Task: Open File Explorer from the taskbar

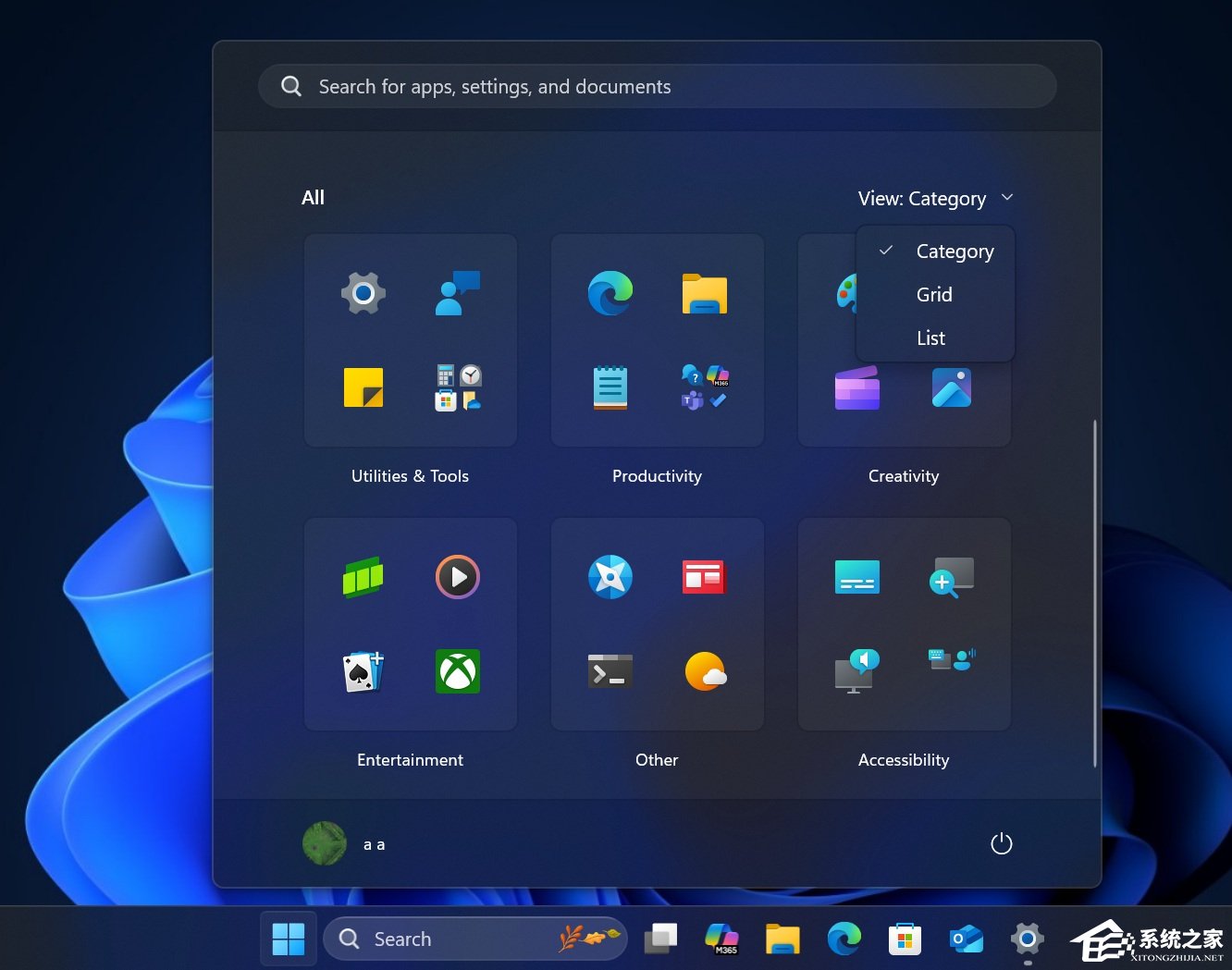Action: pos(782,939)
